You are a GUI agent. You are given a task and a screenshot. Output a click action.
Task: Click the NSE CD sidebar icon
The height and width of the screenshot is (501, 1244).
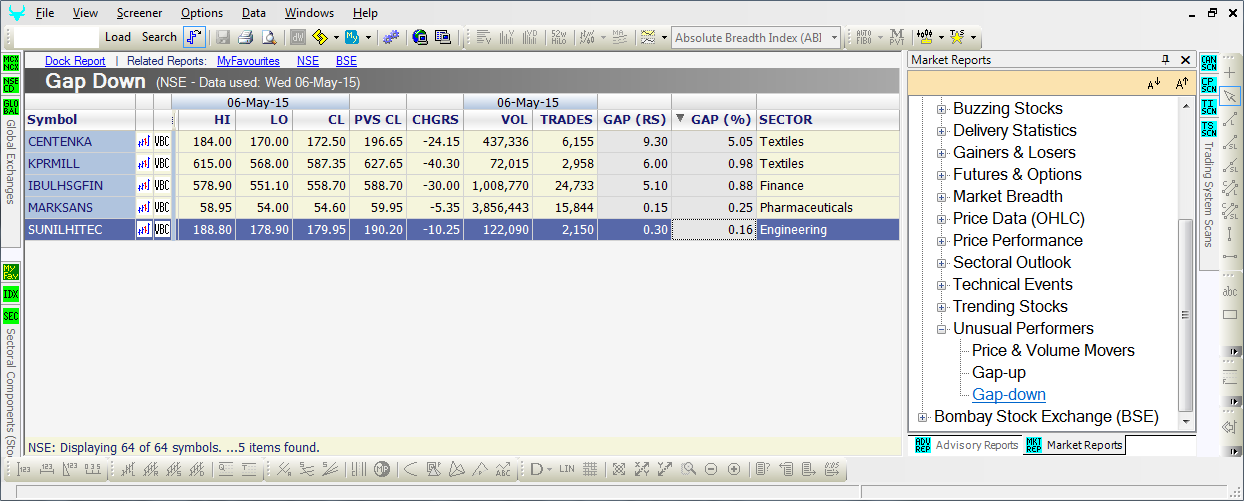click(x=11, y=85)
